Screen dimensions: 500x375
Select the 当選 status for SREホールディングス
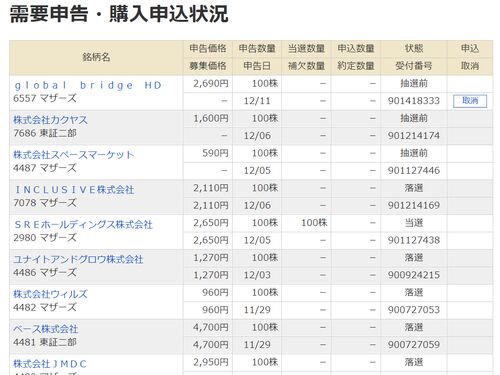(414, 223)
